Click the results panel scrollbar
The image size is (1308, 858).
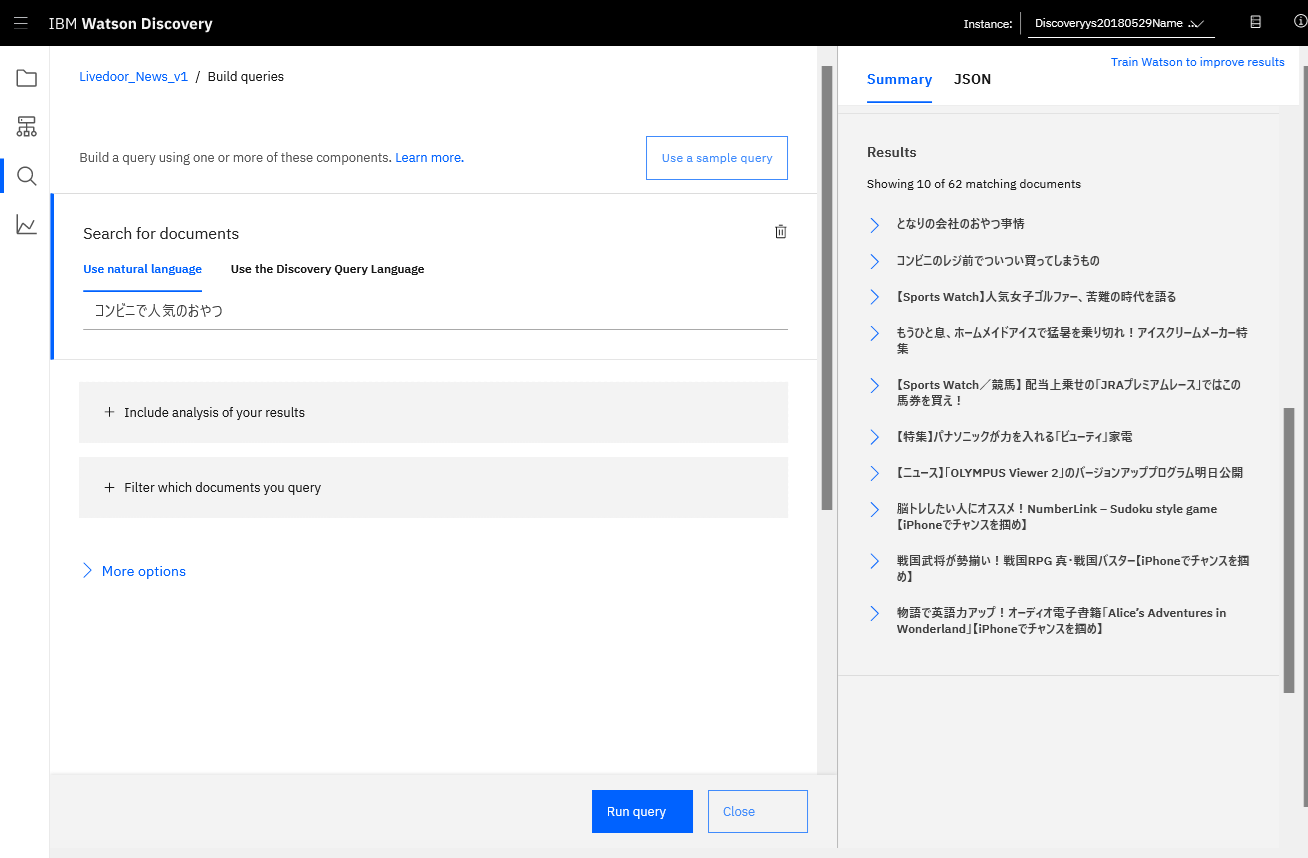tap(1289, 550)
